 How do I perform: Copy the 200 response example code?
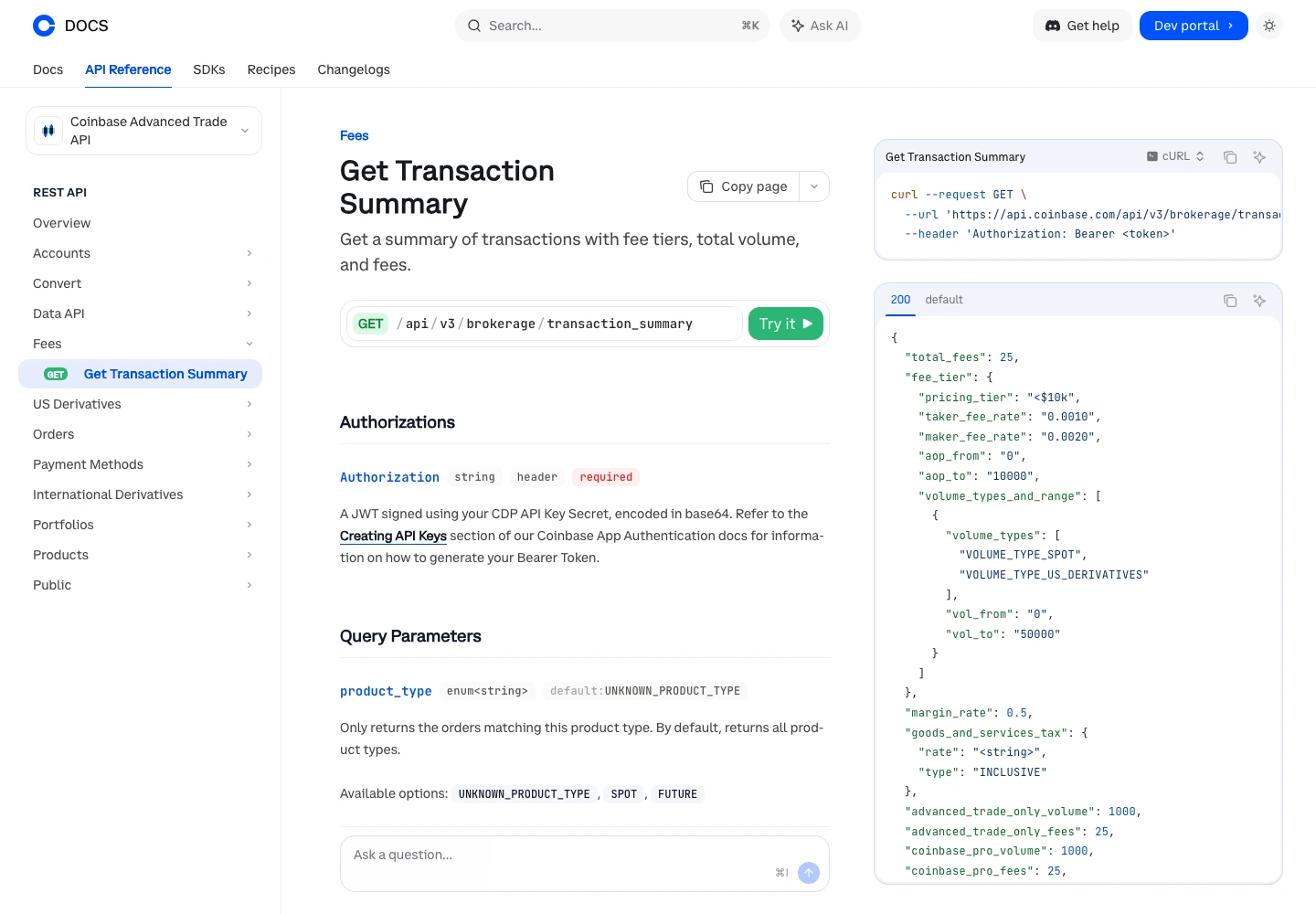pos(1230,301)
